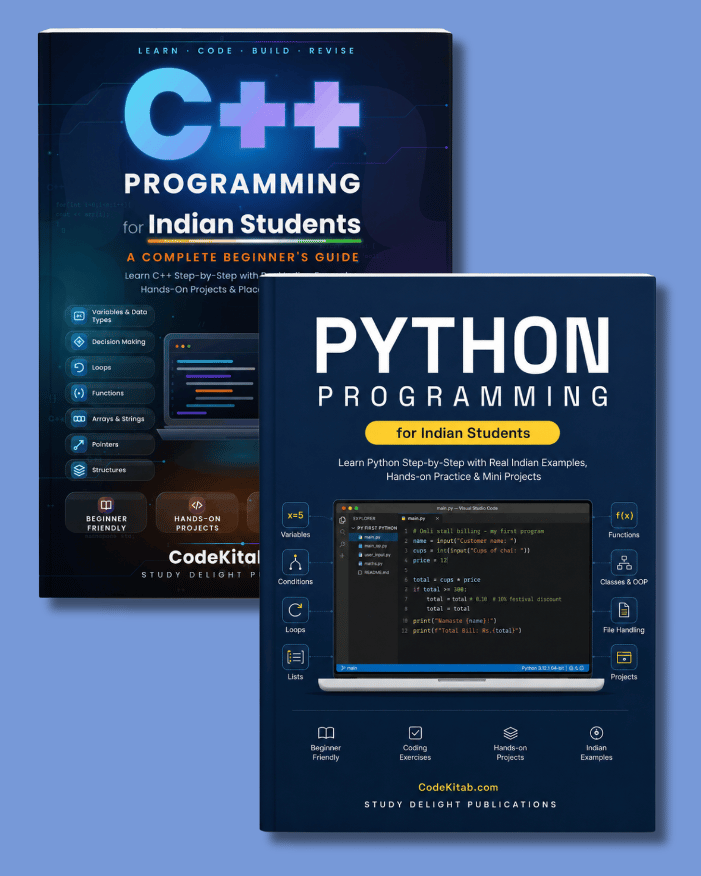Click A COMPLETE BEGINNER'S GUIDE subtitle

pyautogui.click(x=243, y=257)
